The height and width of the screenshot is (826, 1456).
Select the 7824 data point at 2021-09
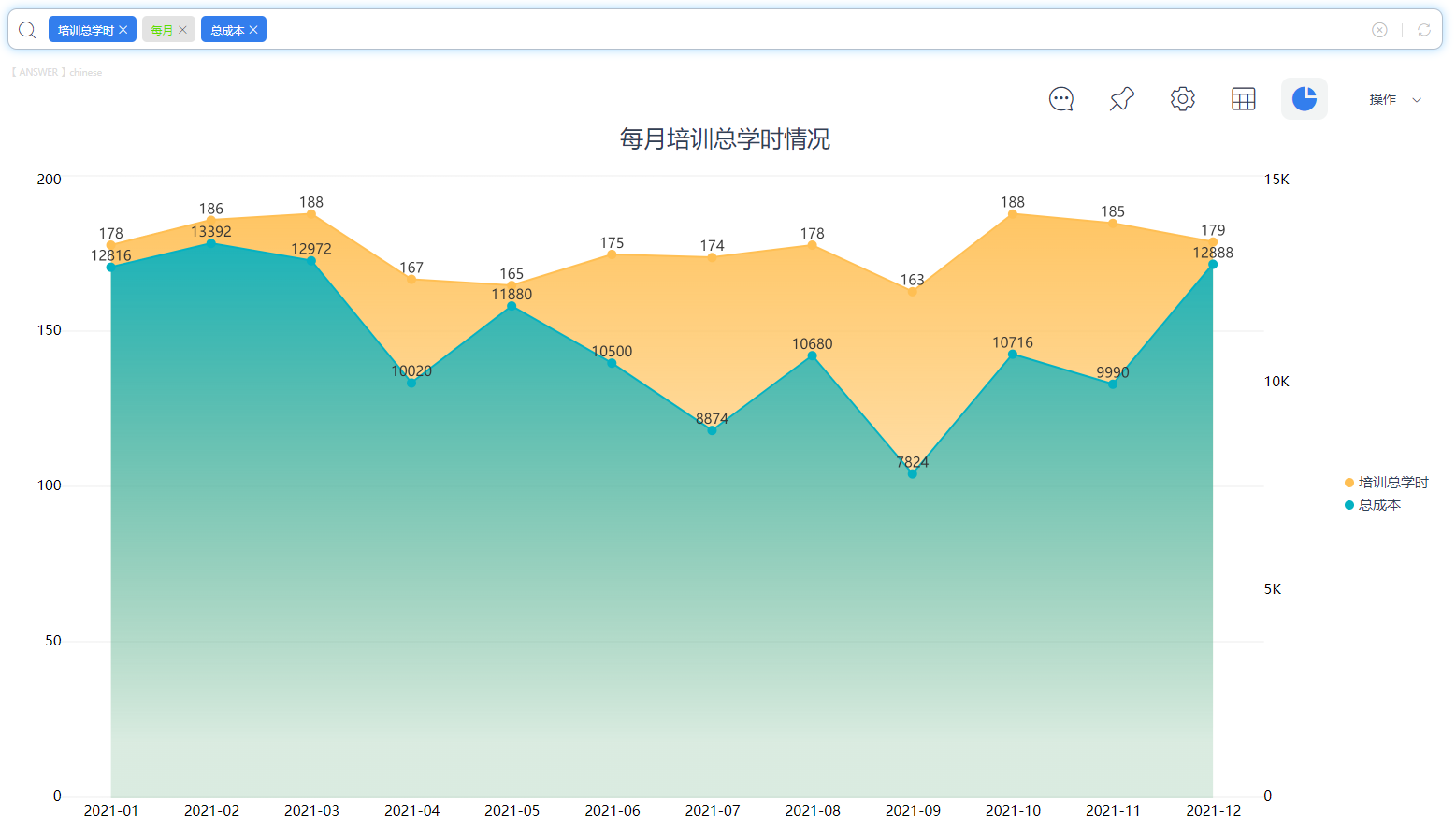pyautogui.click(x=912, y=475)
